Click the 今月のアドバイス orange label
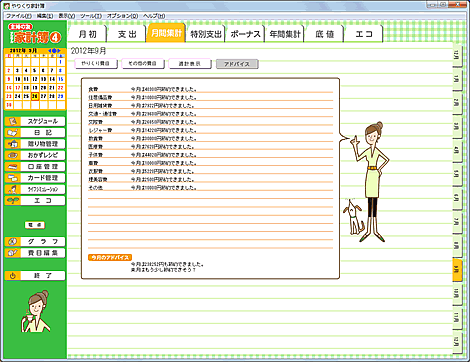 (110, 258)
